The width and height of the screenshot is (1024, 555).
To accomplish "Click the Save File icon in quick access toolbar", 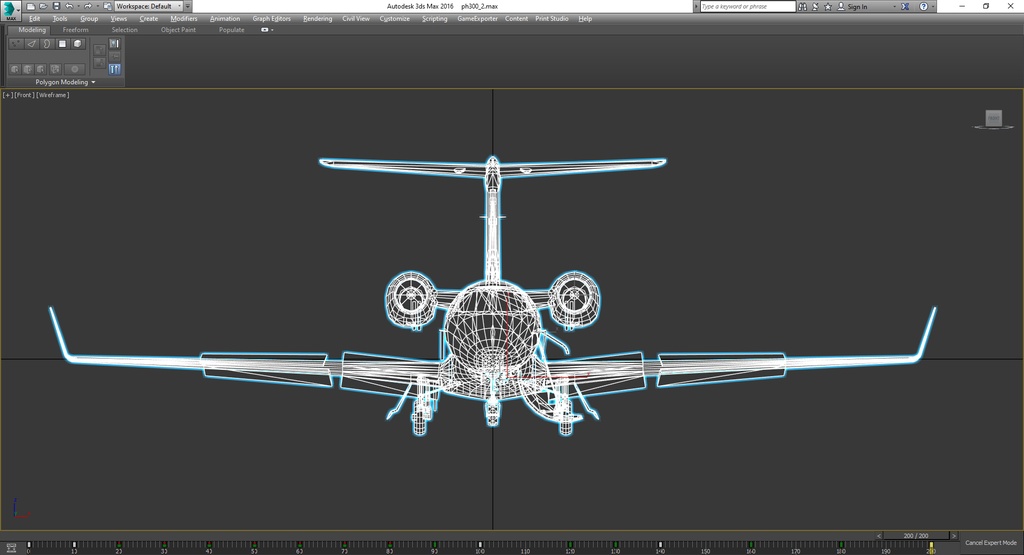I will pos(55,6).
